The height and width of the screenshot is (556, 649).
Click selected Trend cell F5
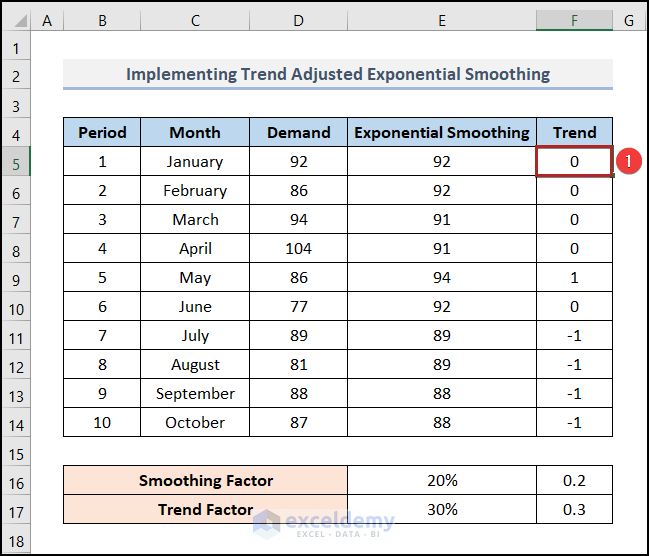click(574, 161)
